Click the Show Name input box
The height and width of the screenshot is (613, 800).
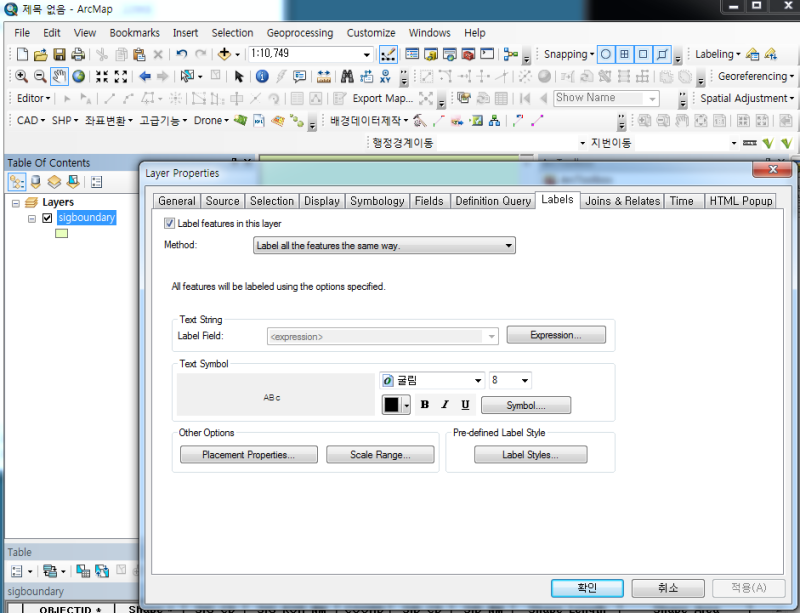607,97
